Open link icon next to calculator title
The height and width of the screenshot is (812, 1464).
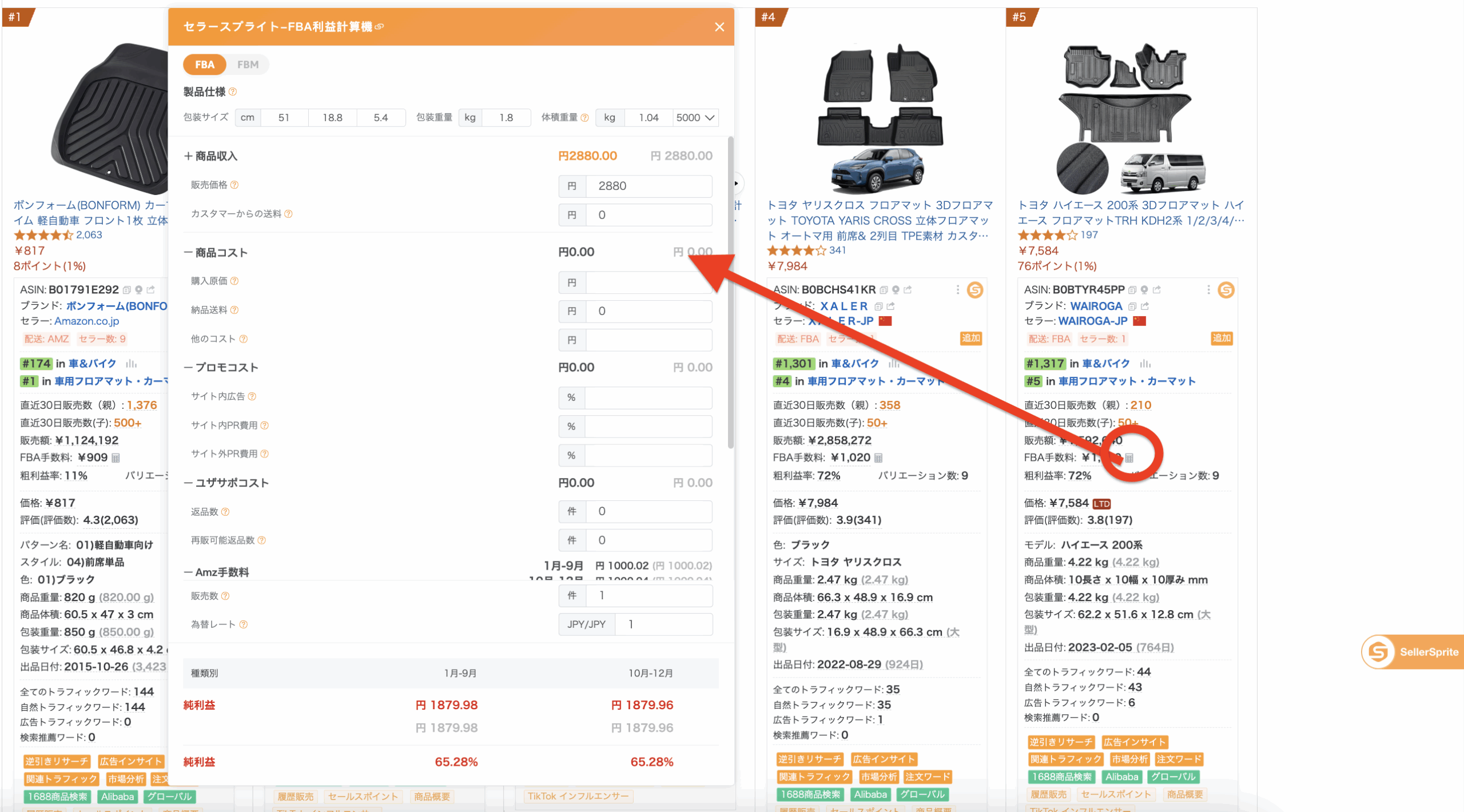coord(379,26)
